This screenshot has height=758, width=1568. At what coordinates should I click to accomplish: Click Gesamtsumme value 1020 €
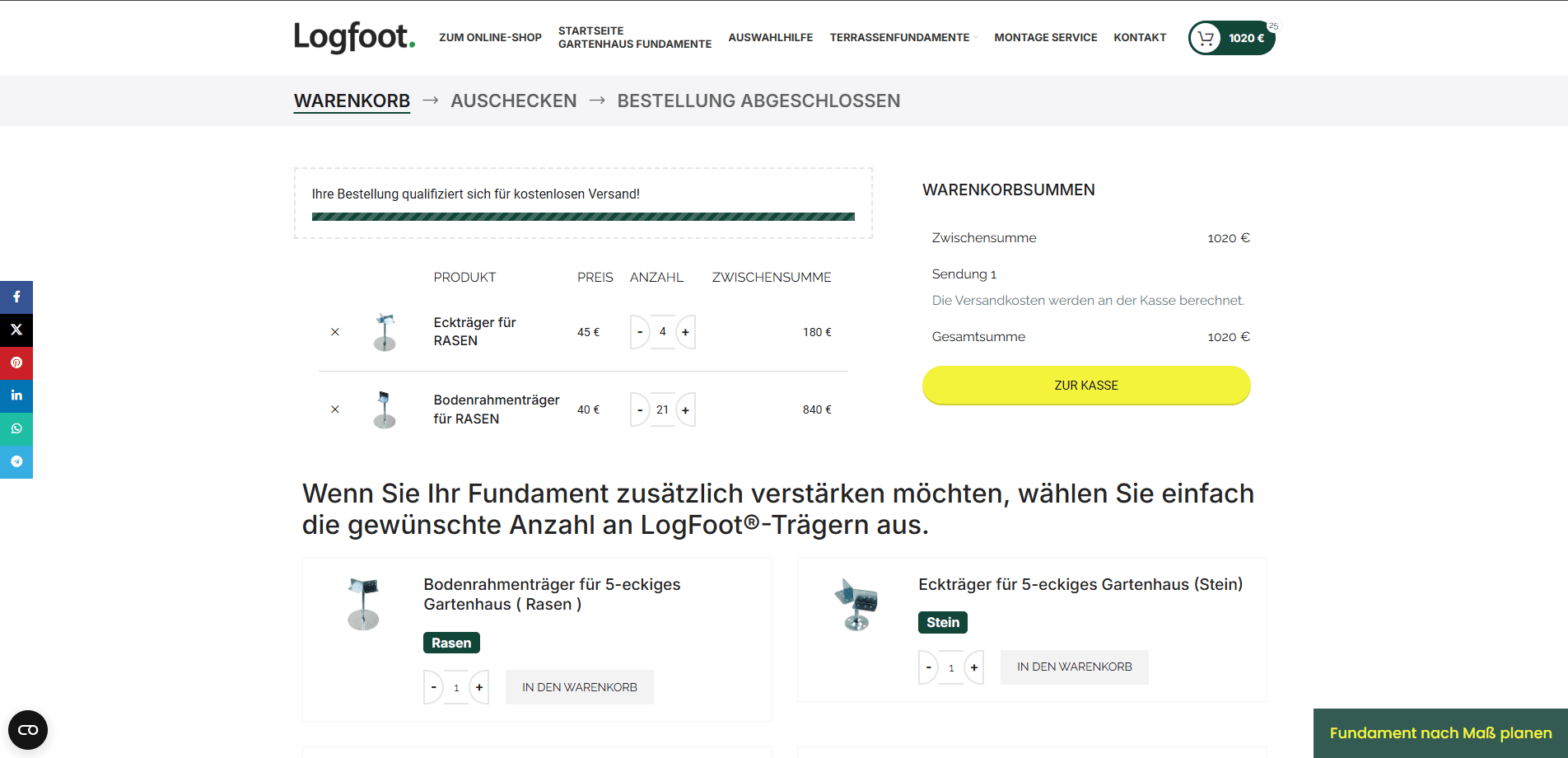(1229, 337)
